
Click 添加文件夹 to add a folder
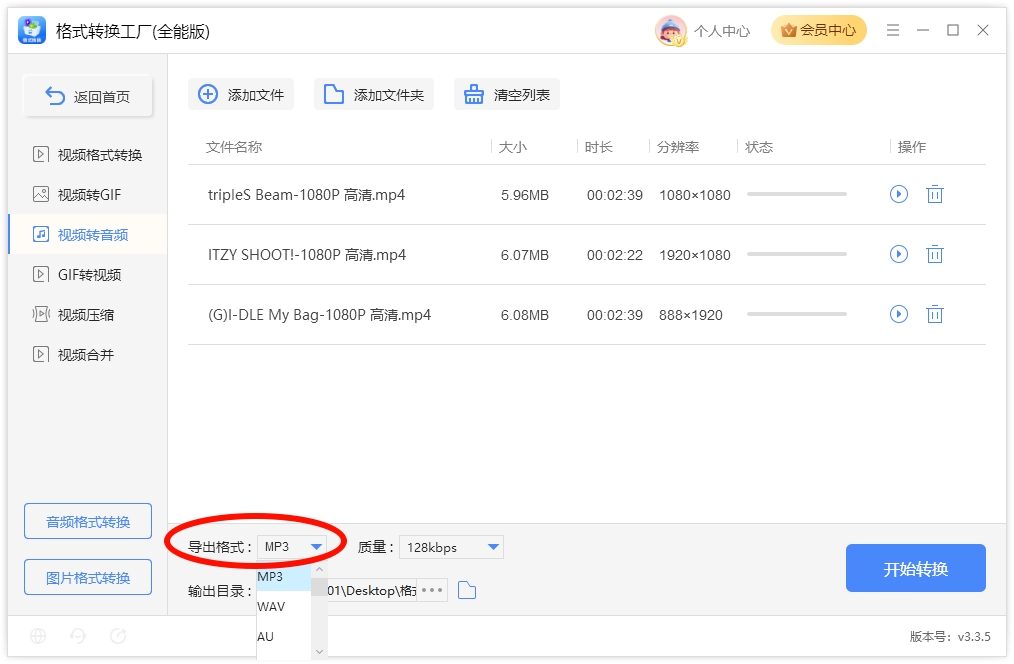[x=374, y=94]
